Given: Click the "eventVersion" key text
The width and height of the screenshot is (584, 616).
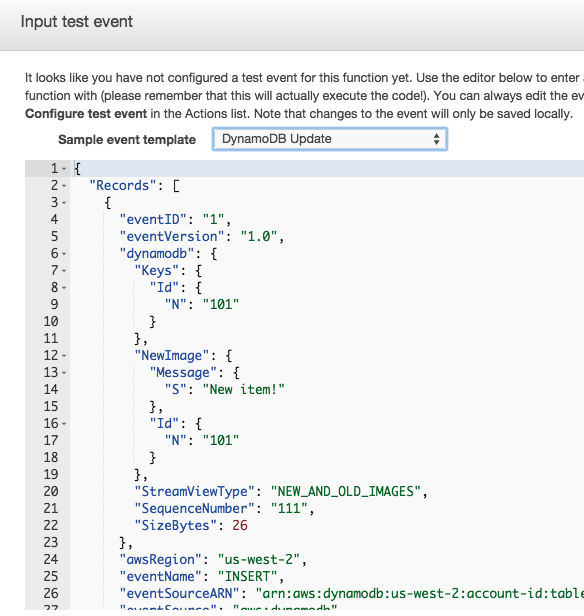Looking at the screenshot, I should (x=172, y=236).
